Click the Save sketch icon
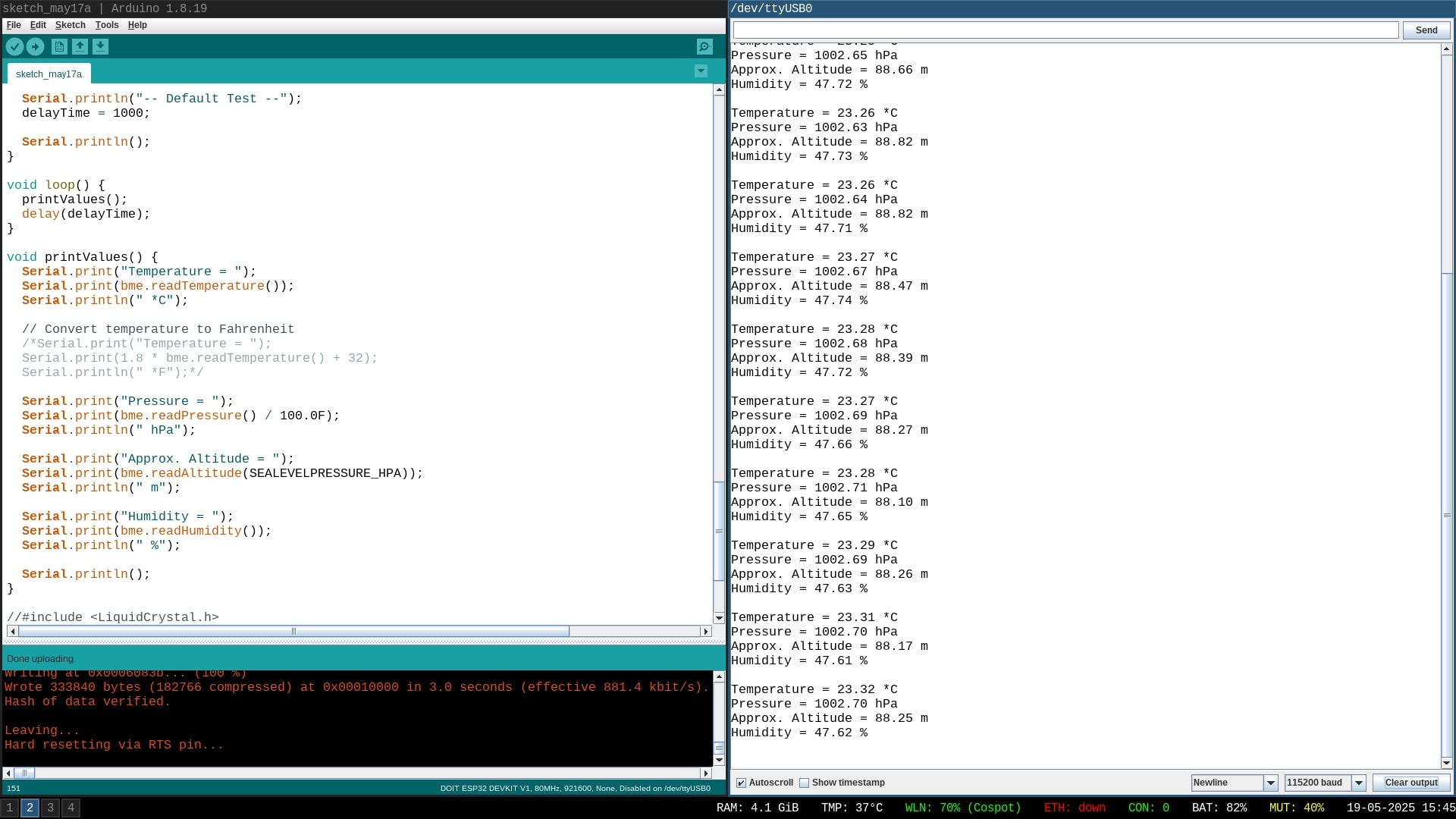This screenshot has width=1456, height=819. coord(100,47)
